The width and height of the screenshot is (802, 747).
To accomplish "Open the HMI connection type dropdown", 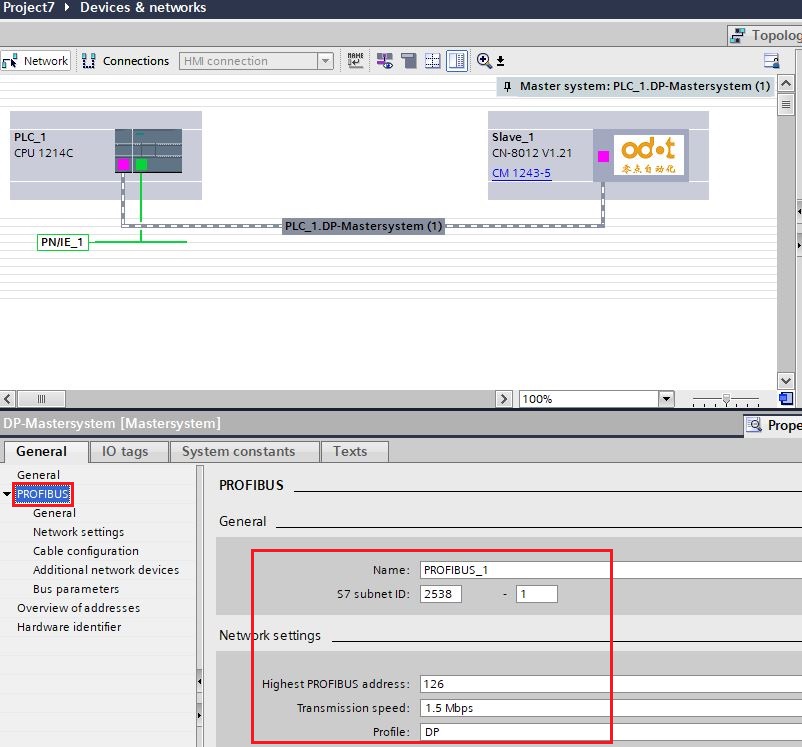I will 325,61.
